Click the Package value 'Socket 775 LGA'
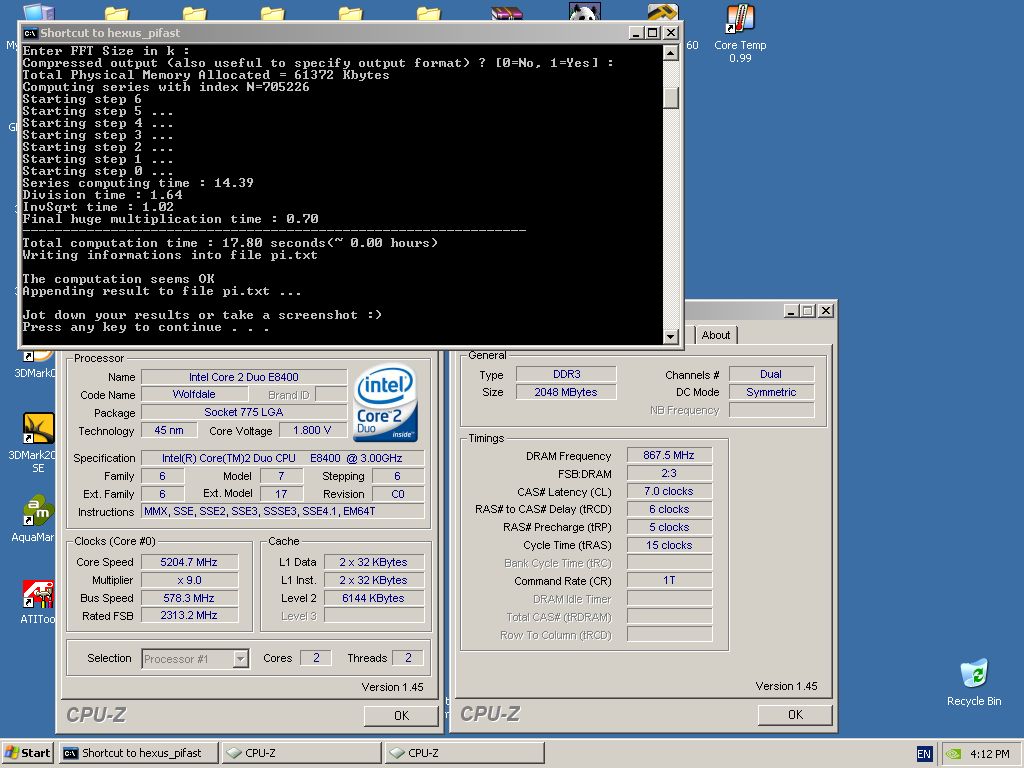 244,412
